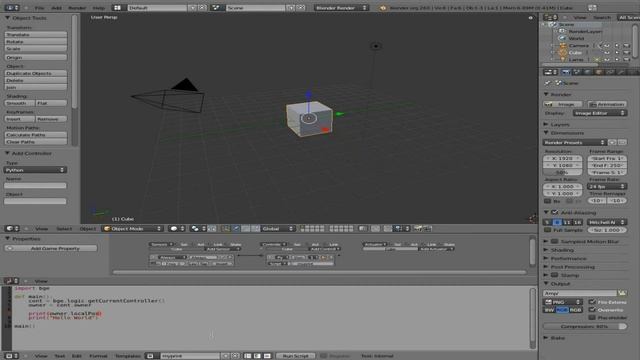Toggle the Overwrite checkbox
This screenshot has width=640, height=360.
(592, 309)
